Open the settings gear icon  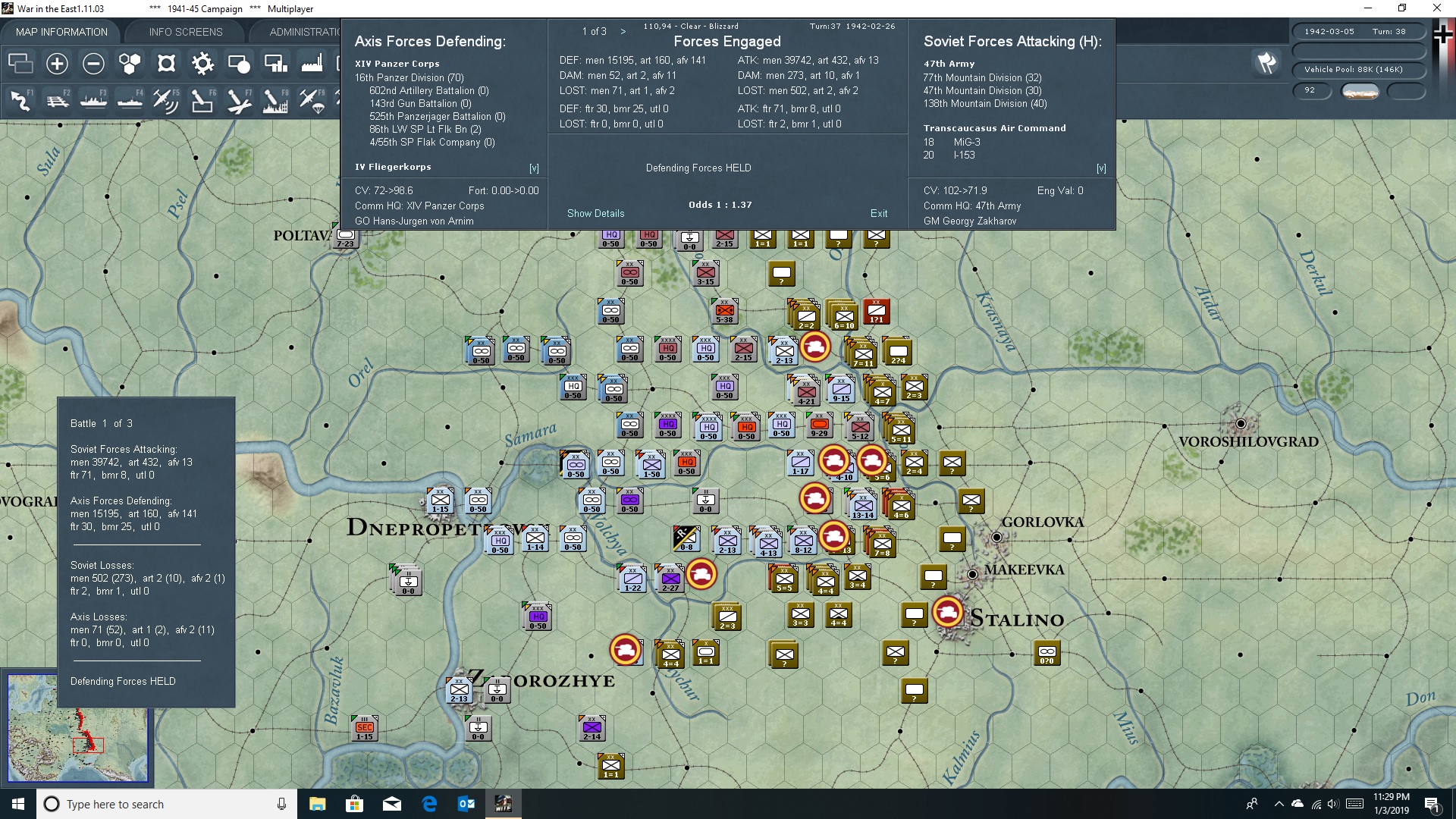click(x=202, y=64)
